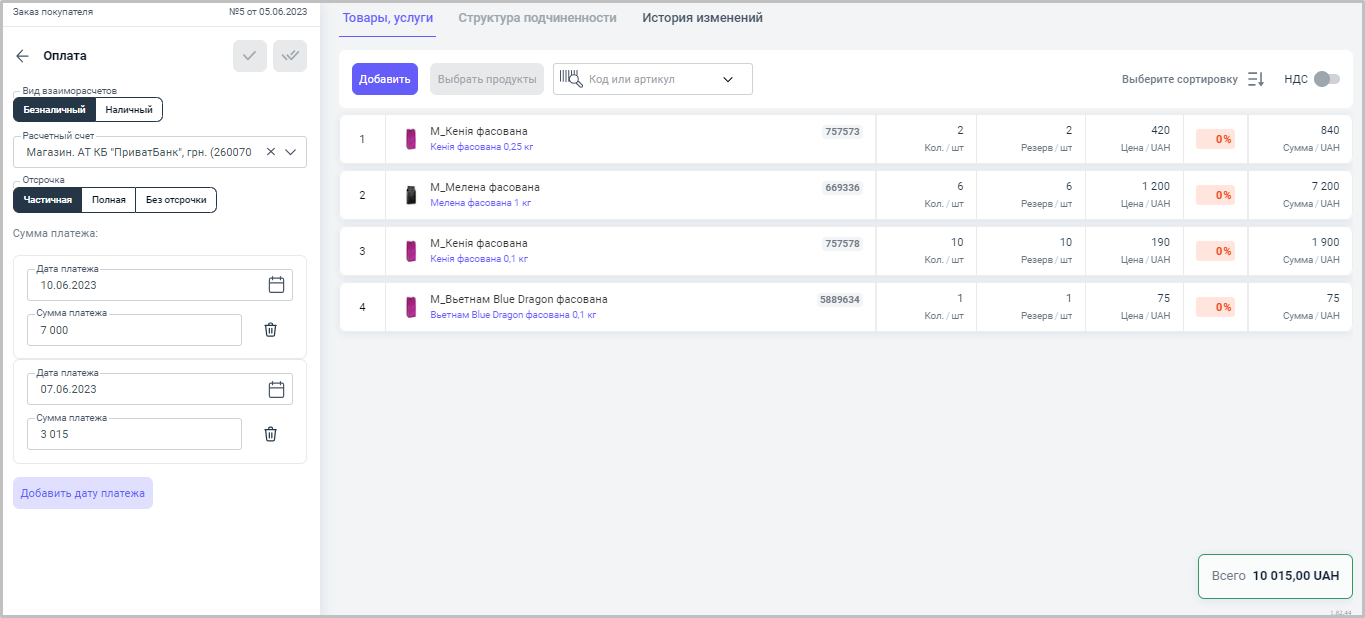Click the sort order icon

coord(1256,79)
